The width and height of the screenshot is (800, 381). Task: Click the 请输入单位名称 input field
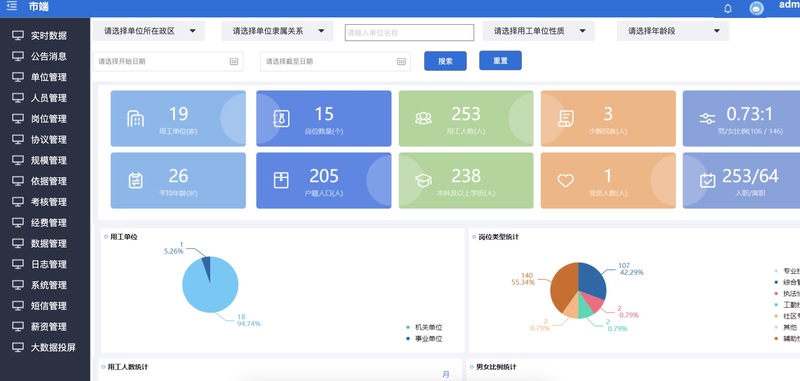[409, 32]
